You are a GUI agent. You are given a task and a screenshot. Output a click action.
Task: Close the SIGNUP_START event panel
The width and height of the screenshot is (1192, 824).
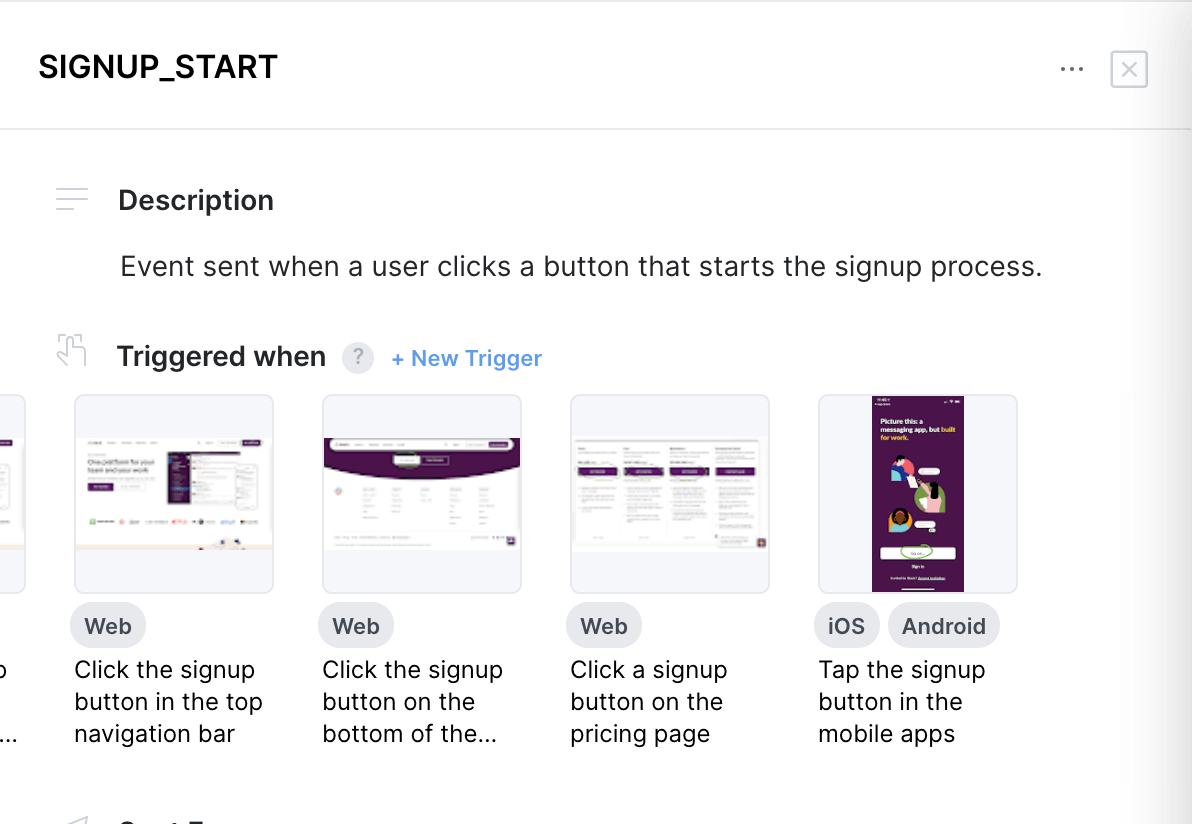tap(1129, 69)
